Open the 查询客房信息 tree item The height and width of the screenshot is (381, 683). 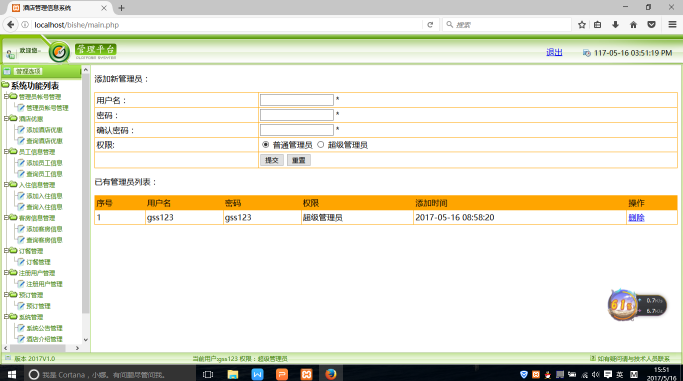(44, 240)
